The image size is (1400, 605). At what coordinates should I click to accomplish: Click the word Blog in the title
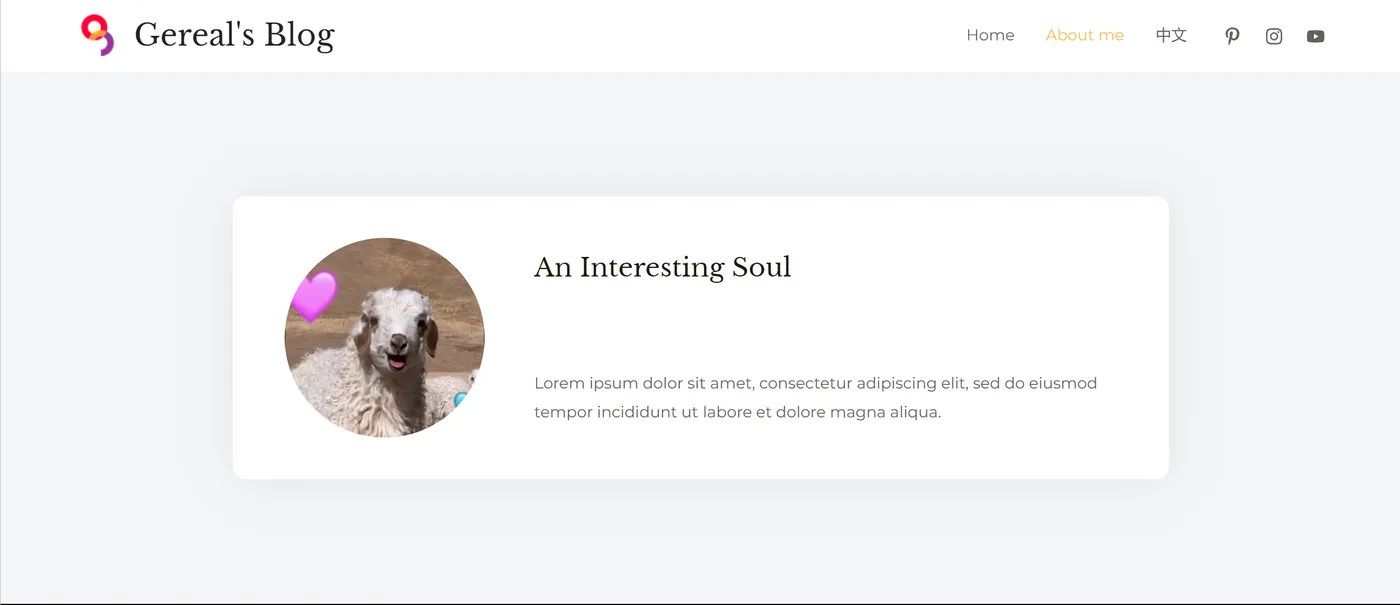tap(299, 36)
